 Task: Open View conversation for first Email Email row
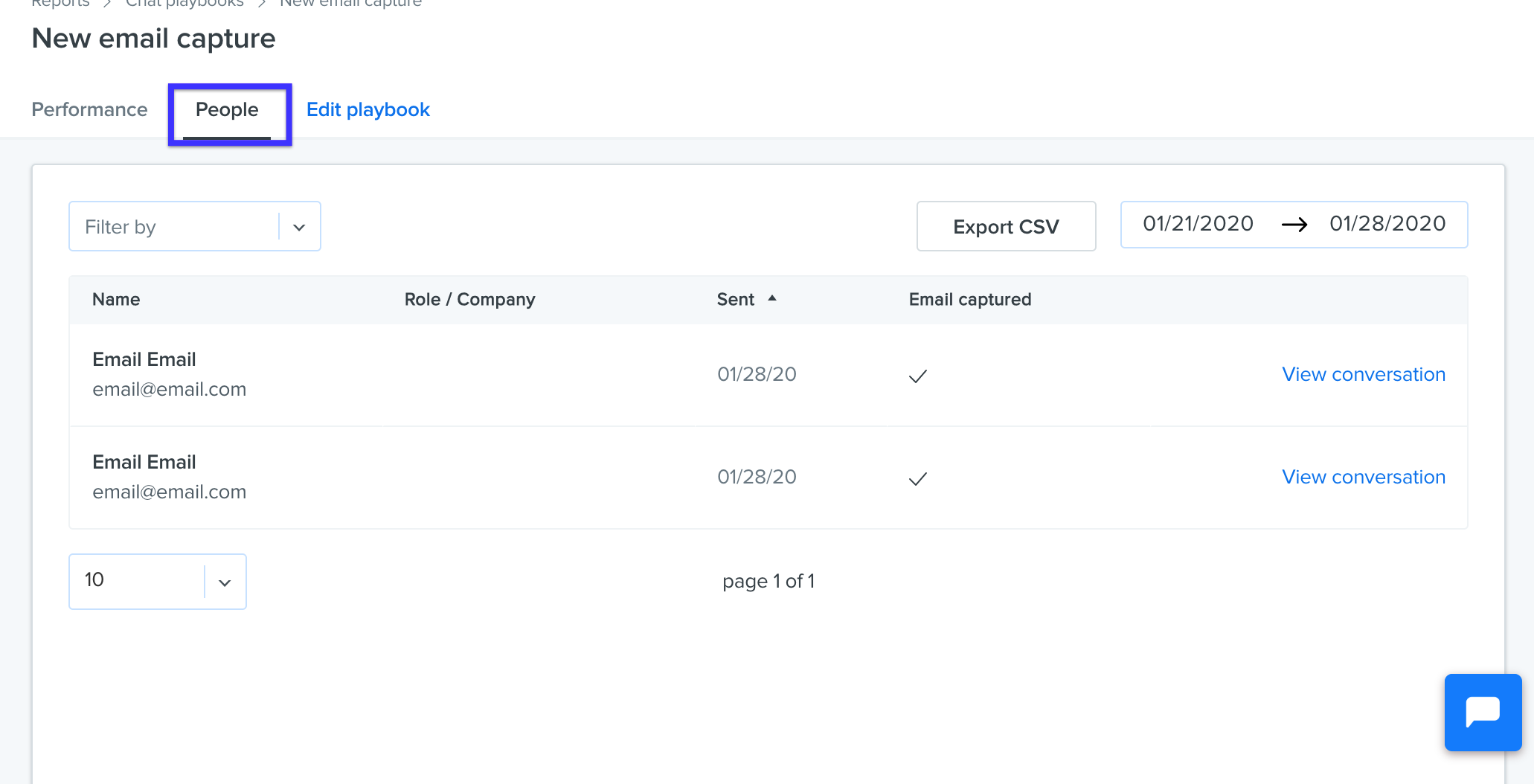coord(1364,374)
